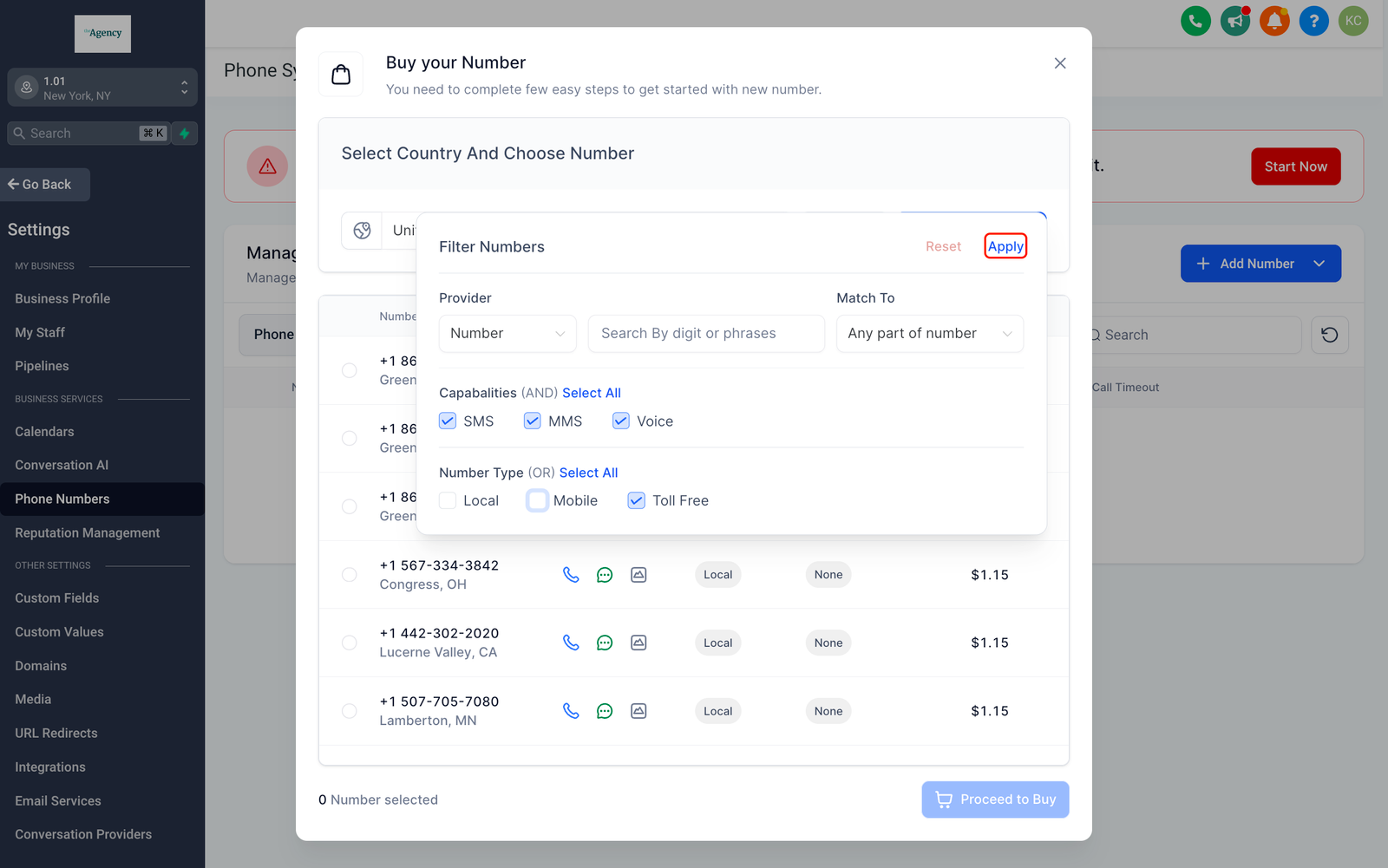This screenshot has width=1388, height=868.
Task: Click the green phone dialer icon
Action: [1195, 21]
